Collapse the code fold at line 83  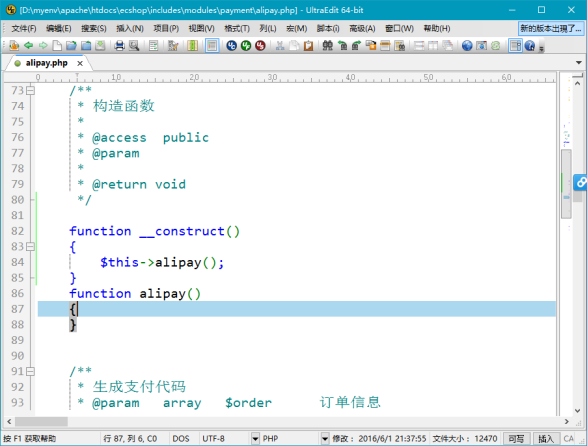tap(31, 246)
